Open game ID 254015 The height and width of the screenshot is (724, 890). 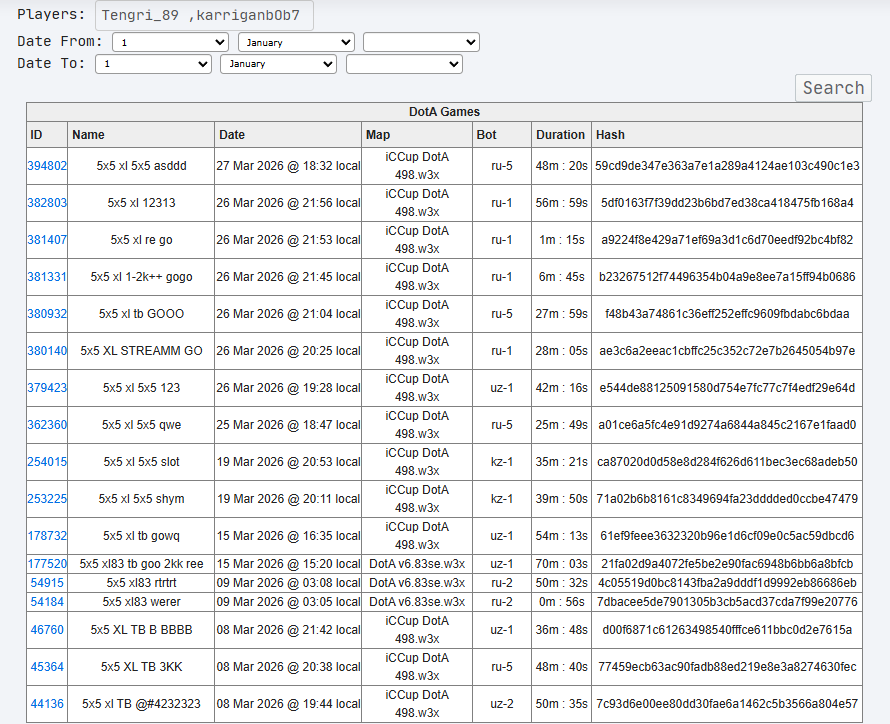coord(47,462)
